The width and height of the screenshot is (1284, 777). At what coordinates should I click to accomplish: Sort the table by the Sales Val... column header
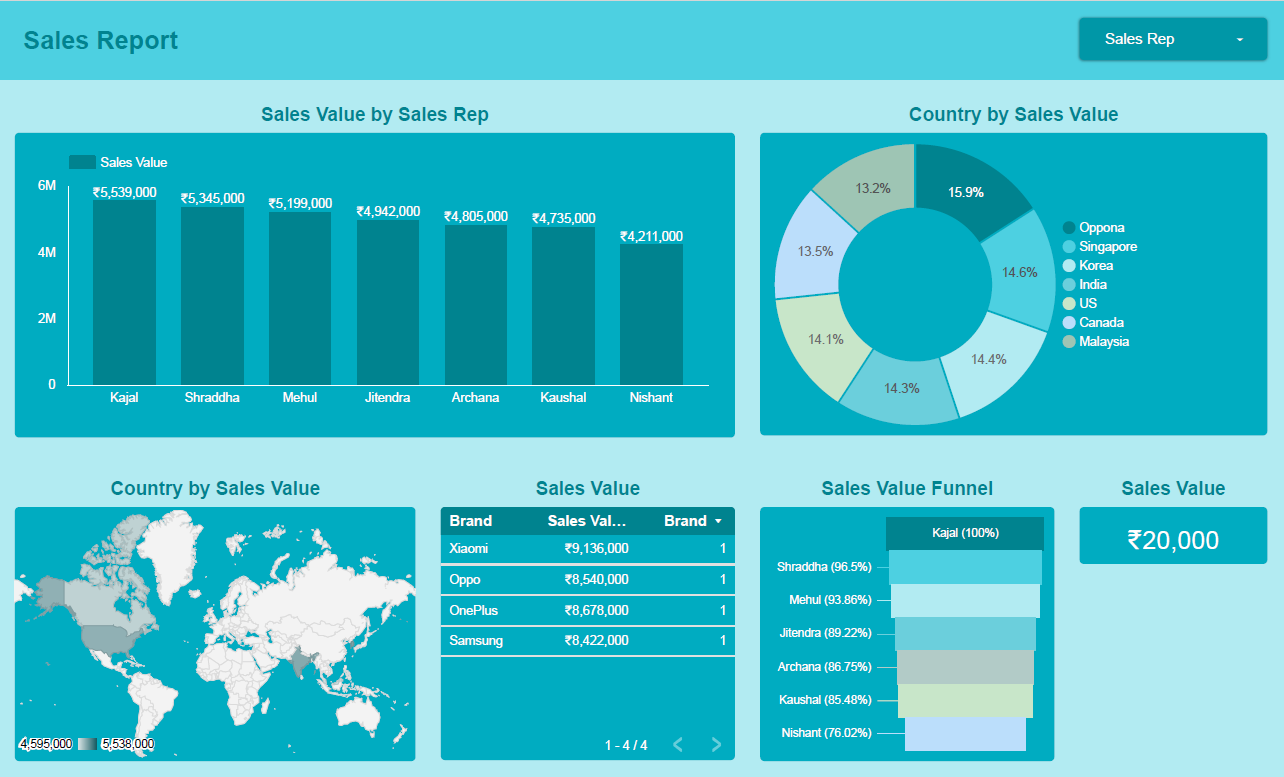tap(588, 521)
